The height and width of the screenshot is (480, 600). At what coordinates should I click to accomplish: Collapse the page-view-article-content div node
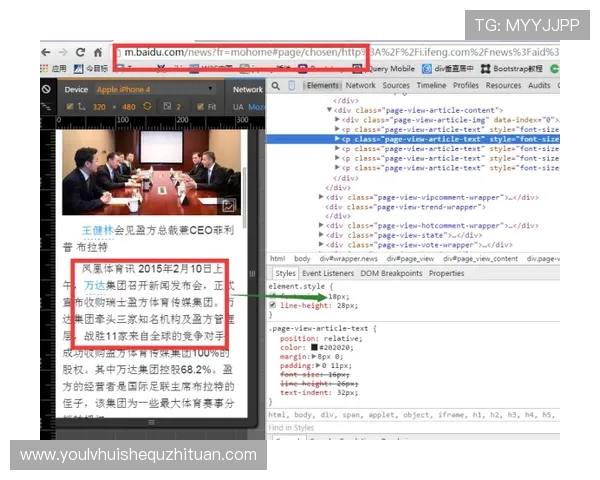coord(329,110)
